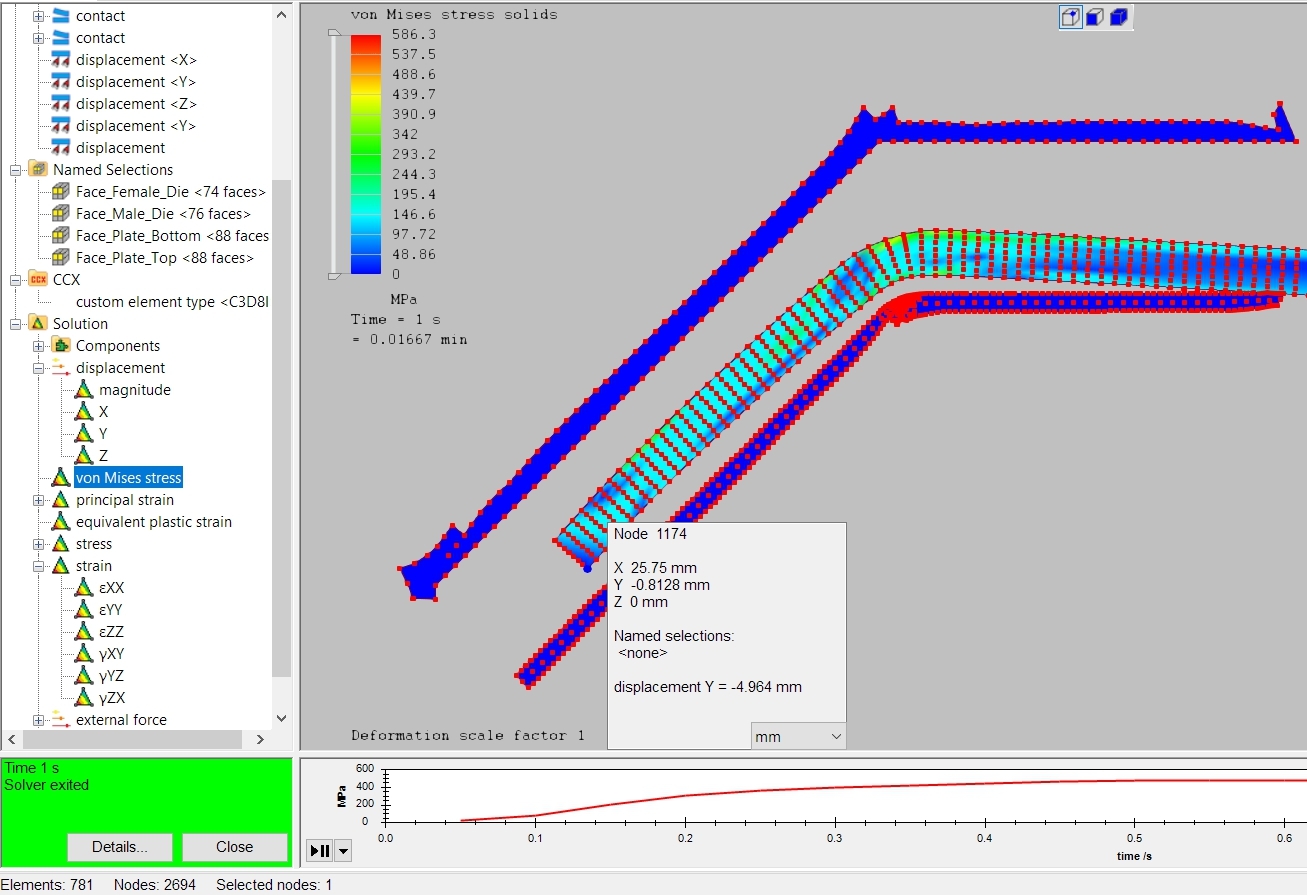The width and height of the screenshot is (1307, 895).
Task: Close the solver status panel
Action: (235, 847)
